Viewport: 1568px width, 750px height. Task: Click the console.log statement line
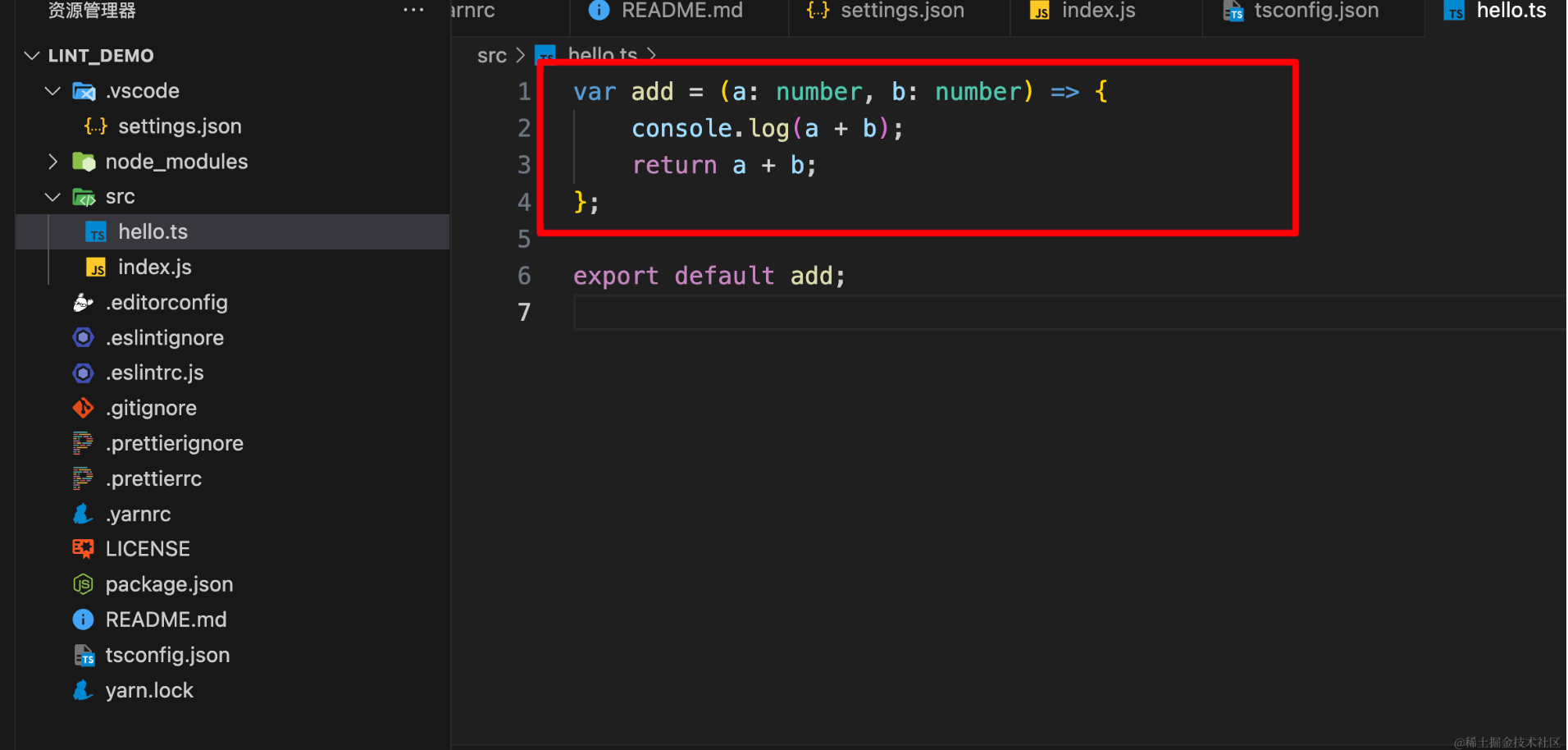tap(768, 129)
